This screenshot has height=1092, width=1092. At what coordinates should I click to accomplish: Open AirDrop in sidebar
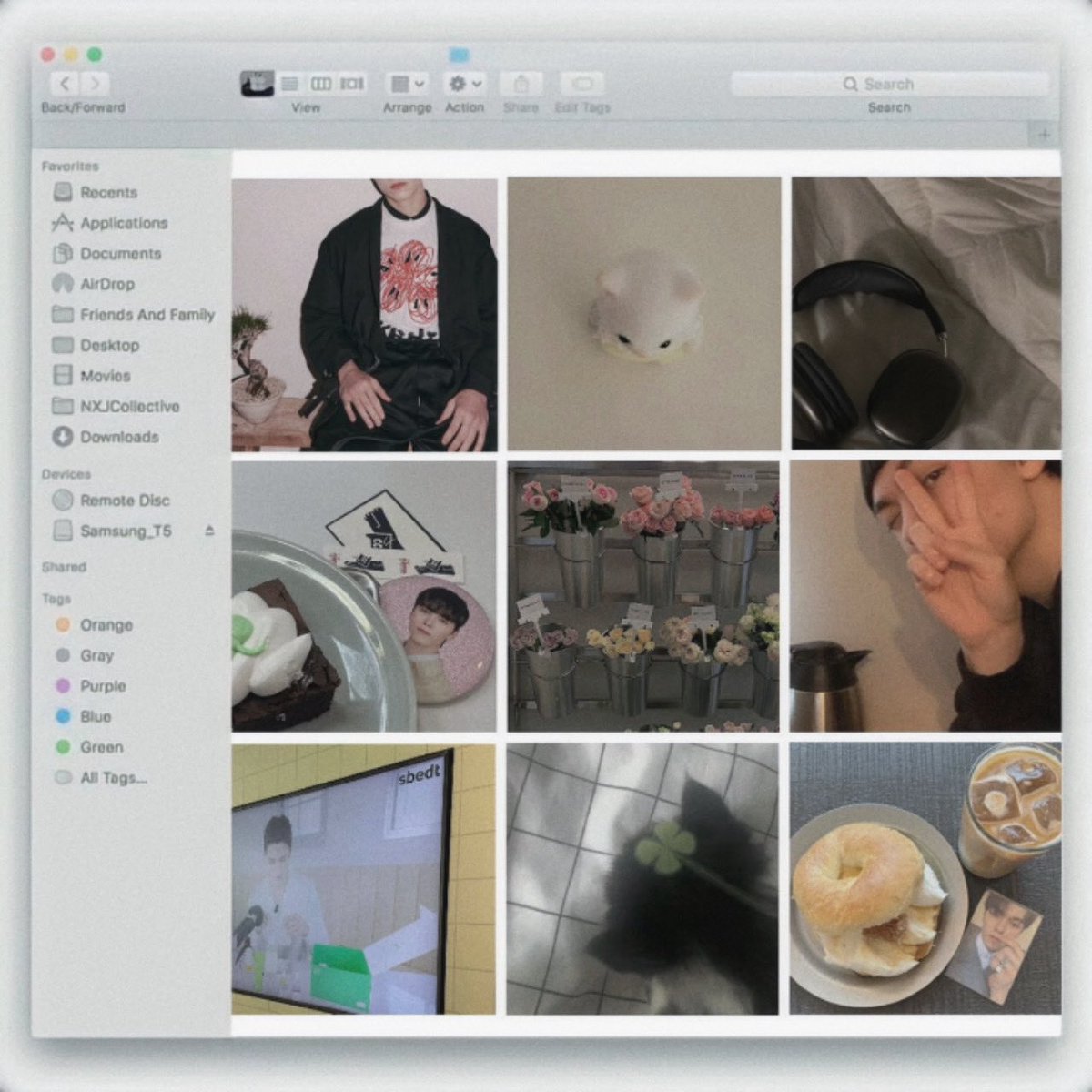pyautogui.click(x=106, y=284)
